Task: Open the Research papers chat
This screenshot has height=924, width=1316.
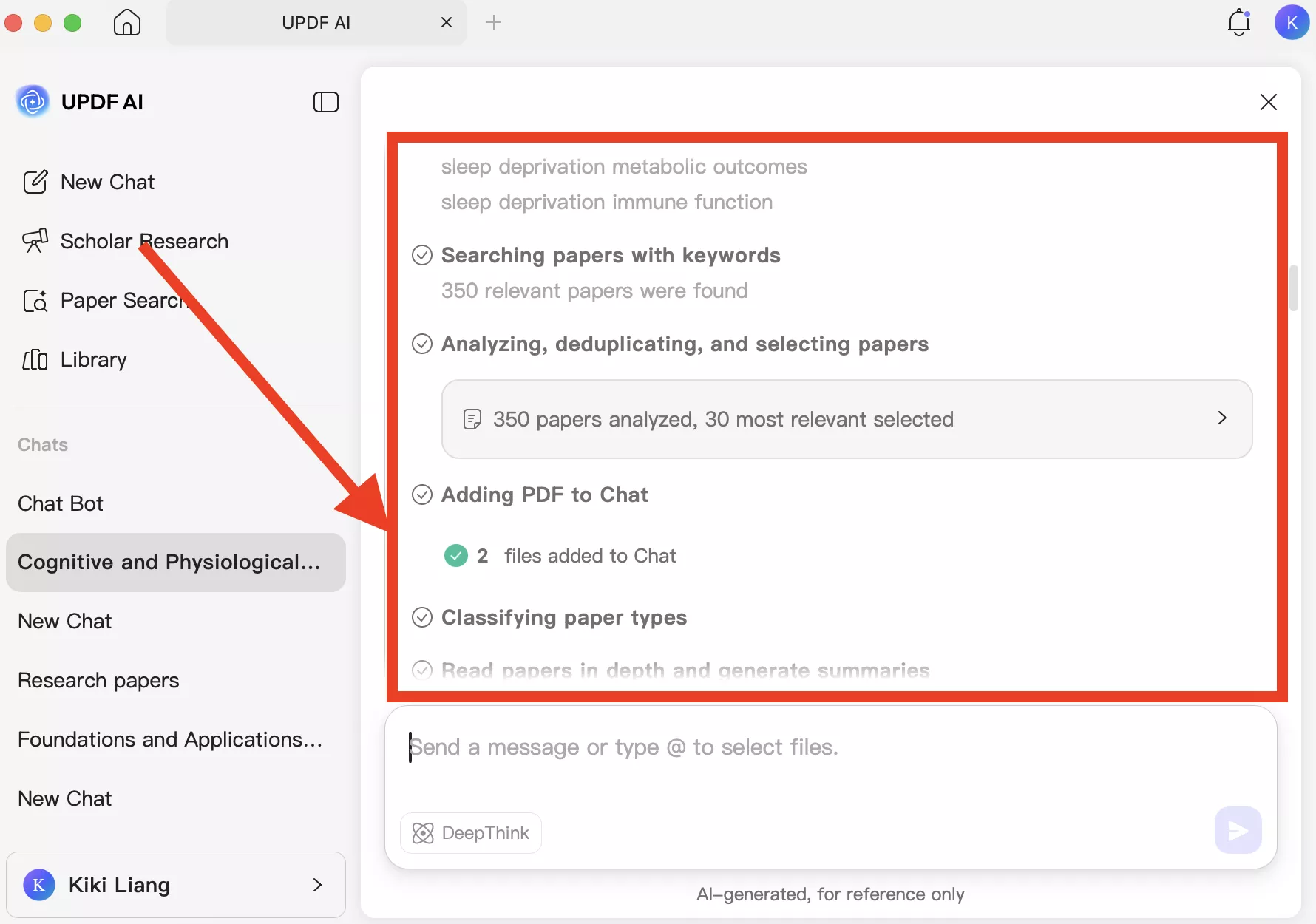Action: coord(98,680)
